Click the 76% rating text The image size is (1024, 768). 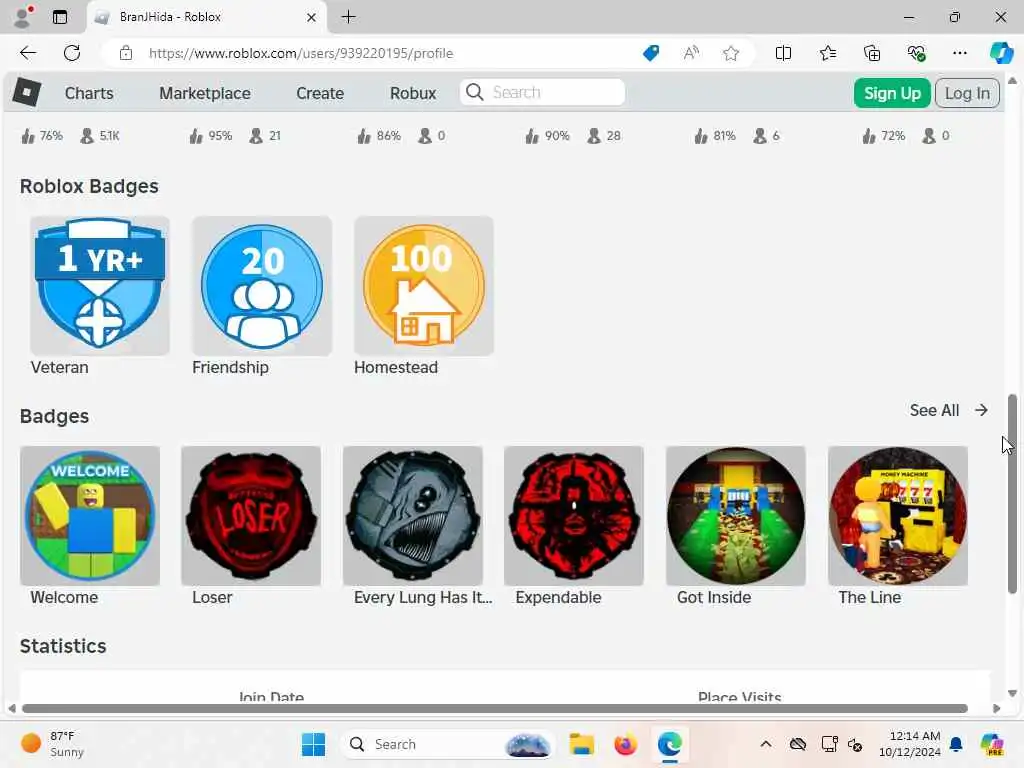[51, 136]
